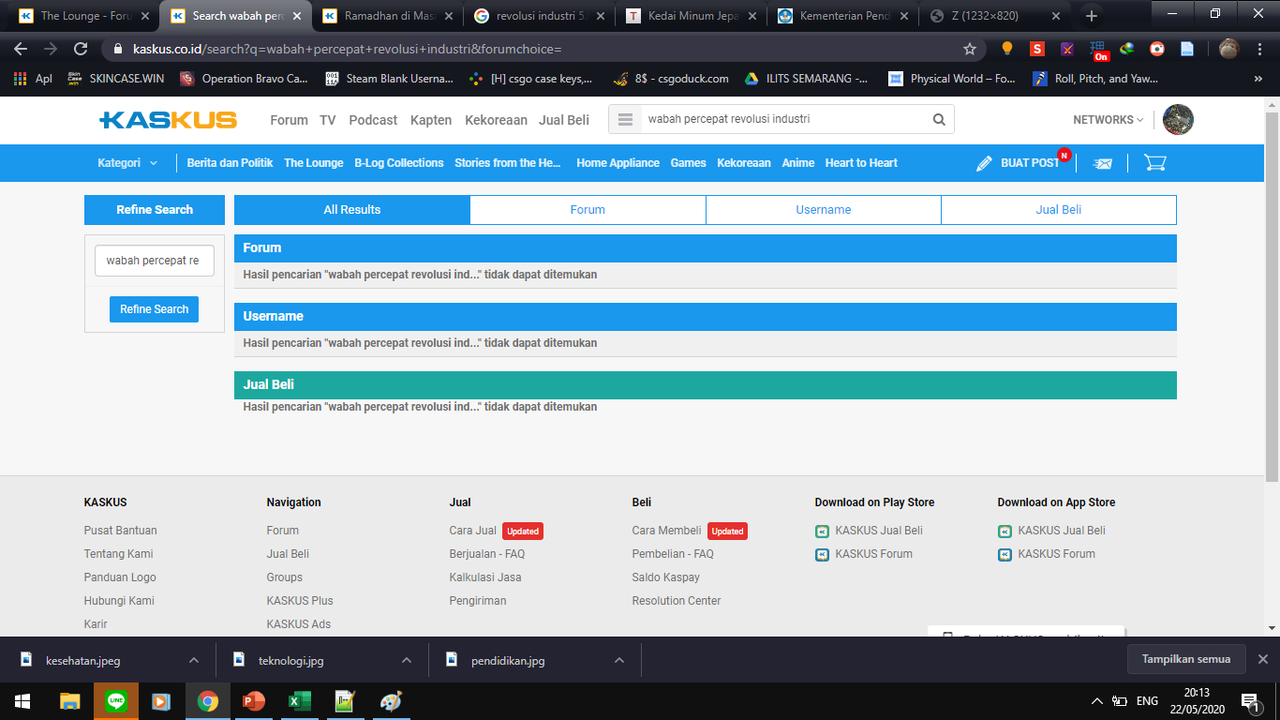
Task: Expand pendidikan.jpg download options
Action: point(619,660)
